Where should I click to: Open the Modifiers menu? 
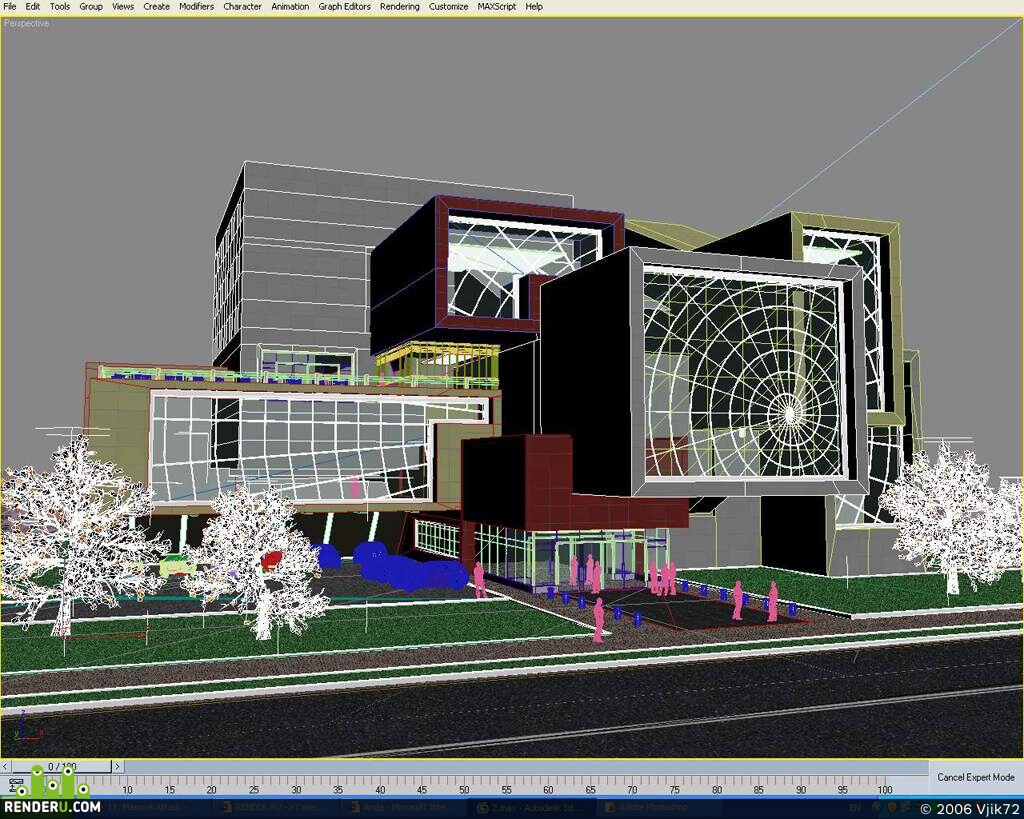click(197, 7)
